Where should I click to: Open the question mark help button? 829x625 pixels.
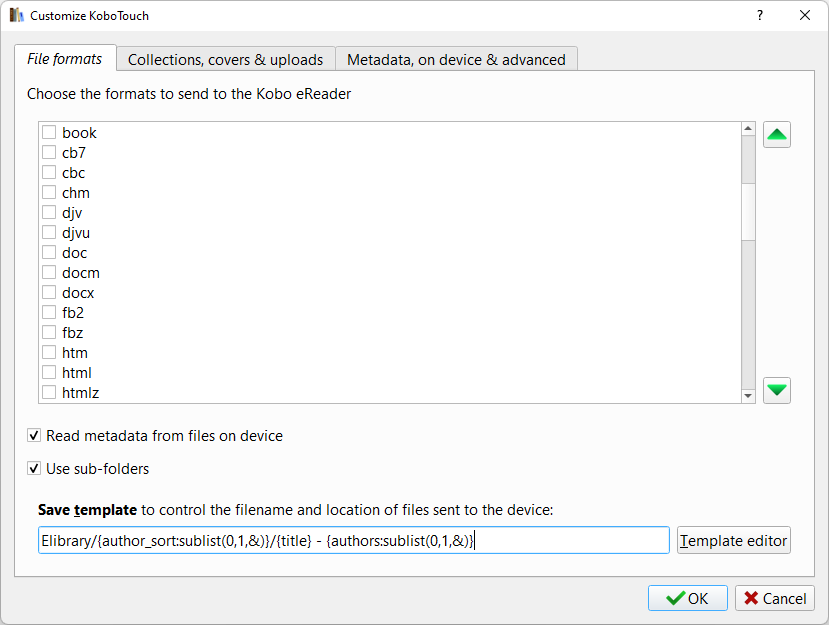pos(760,15)
